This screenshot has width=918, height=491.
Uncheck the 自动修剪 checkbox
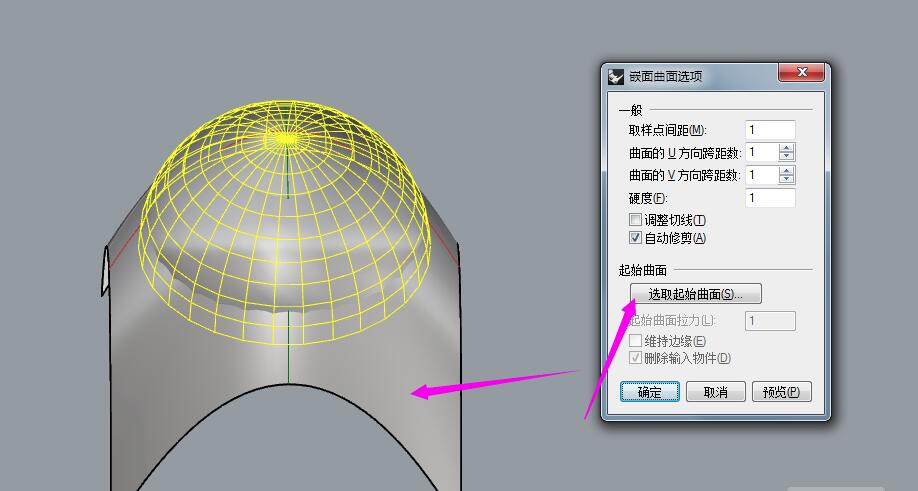[635, 238]
